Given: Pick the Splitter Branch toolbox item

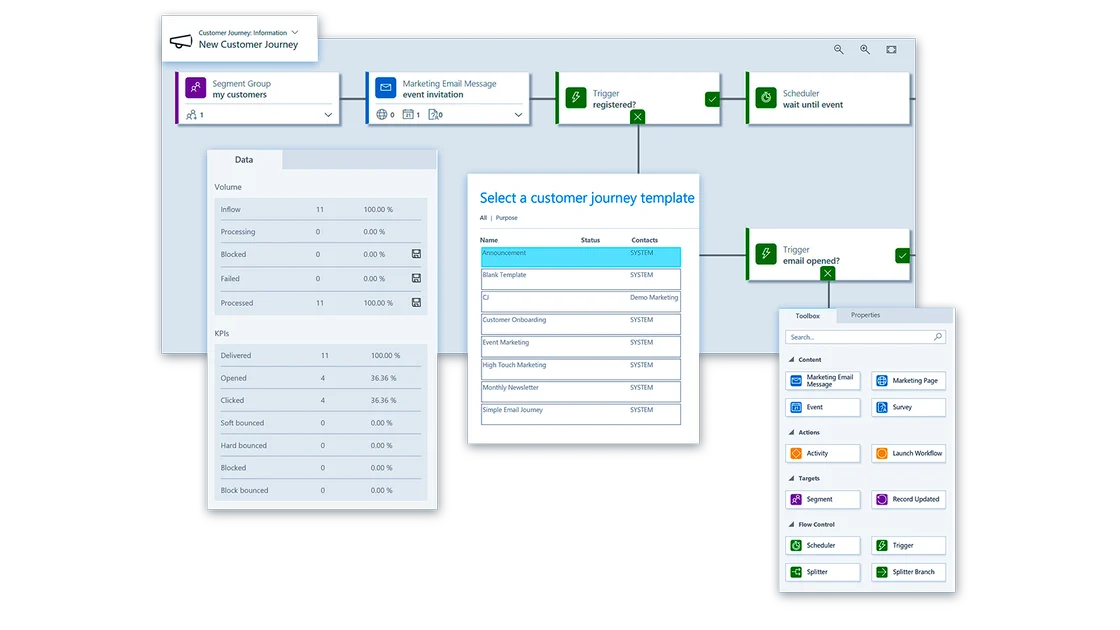Looking at the screenshot, I should (909, 572).
